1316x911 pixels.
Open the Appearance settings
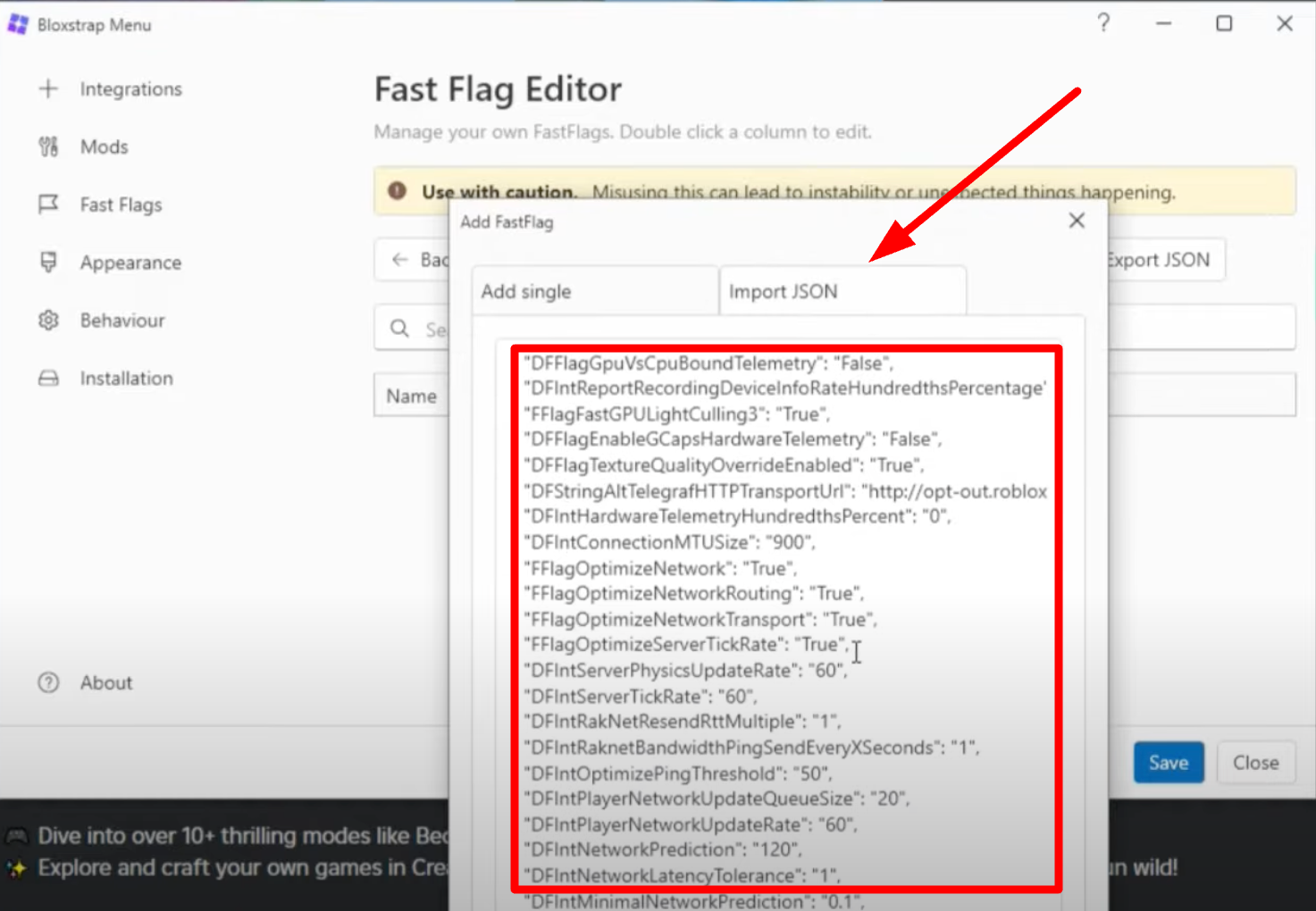(x=130, y=263)
